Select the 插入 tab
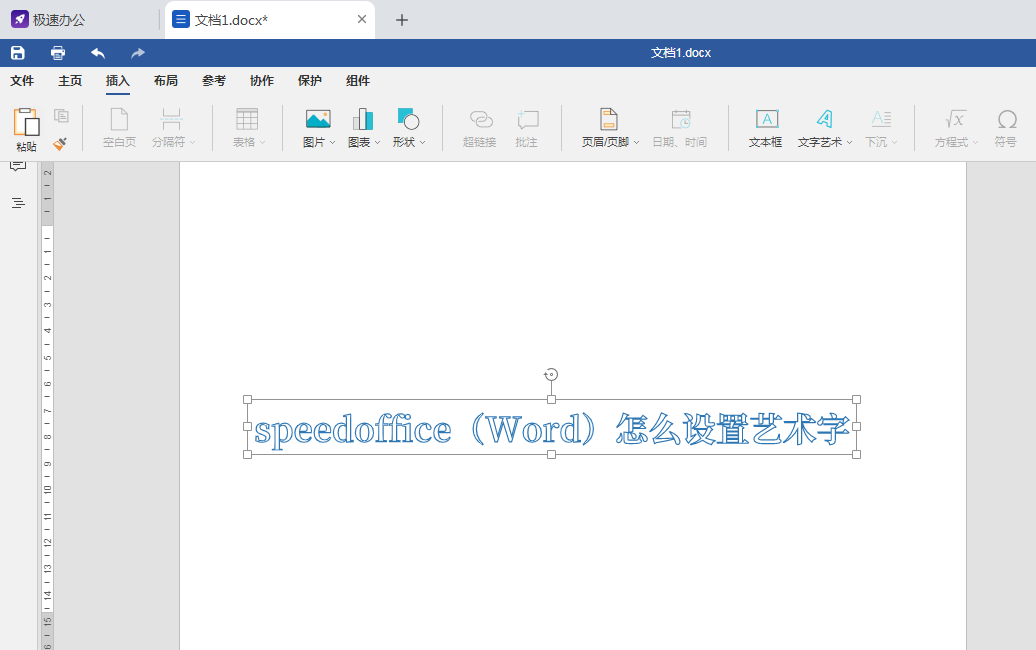This screenshot has width=1036, height=650. (x=118, y=81)
